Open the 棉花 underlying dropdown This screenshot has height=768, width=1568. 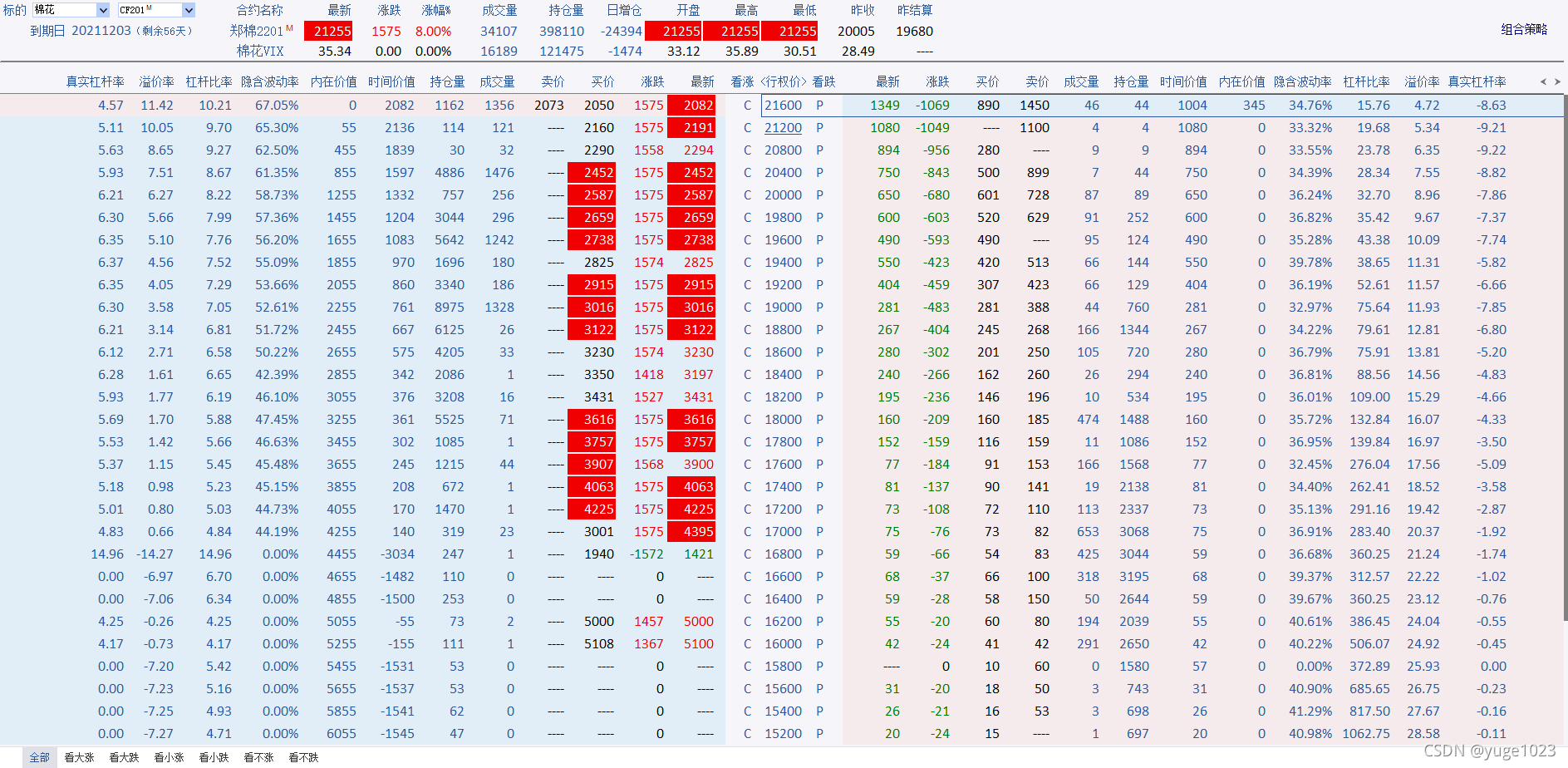[x=103, y=10]
